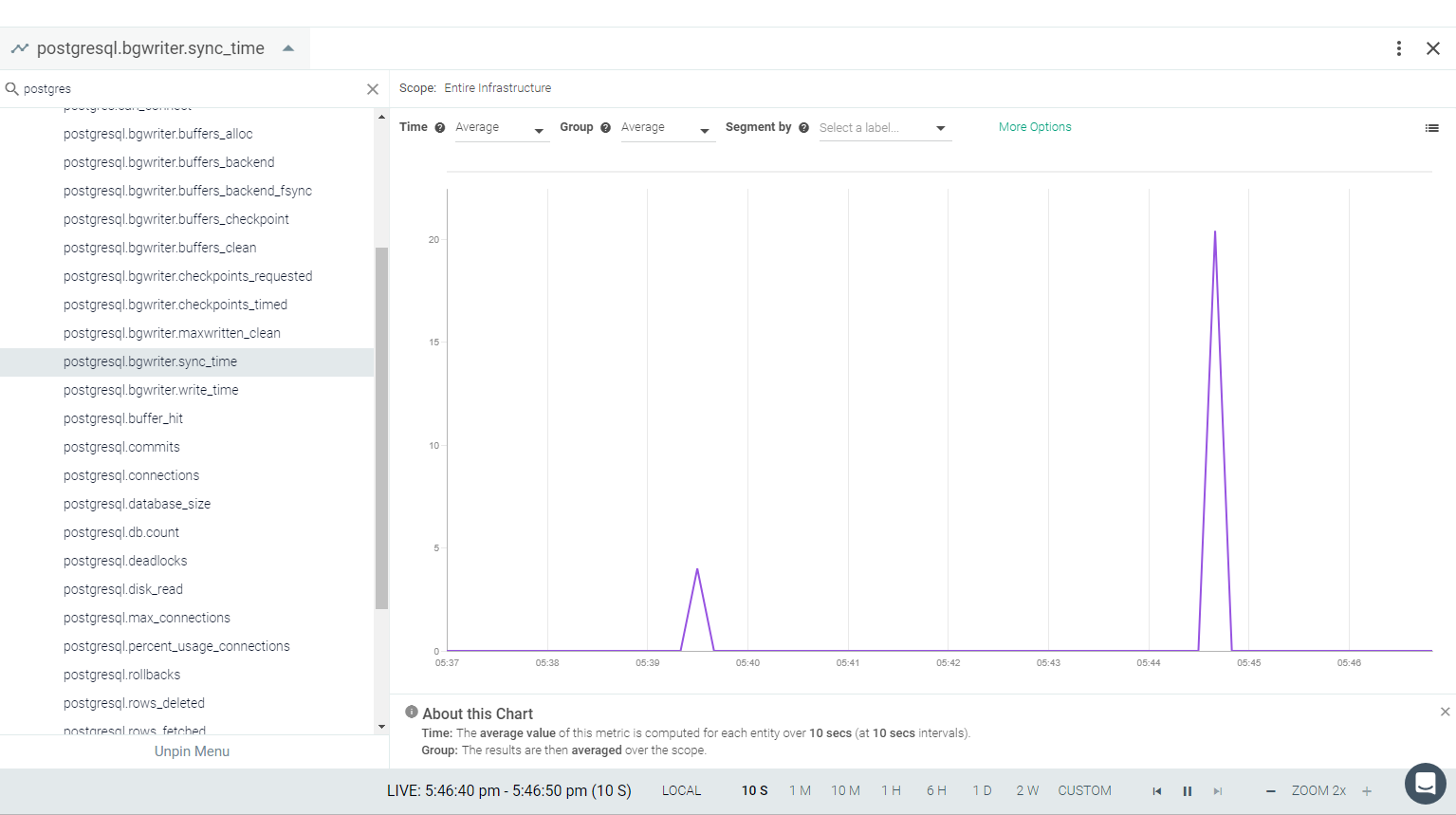The width and height of the screenshot is (1456, 815).
Task: Click the LOCAL timezone button
Action: pos(681,791)
